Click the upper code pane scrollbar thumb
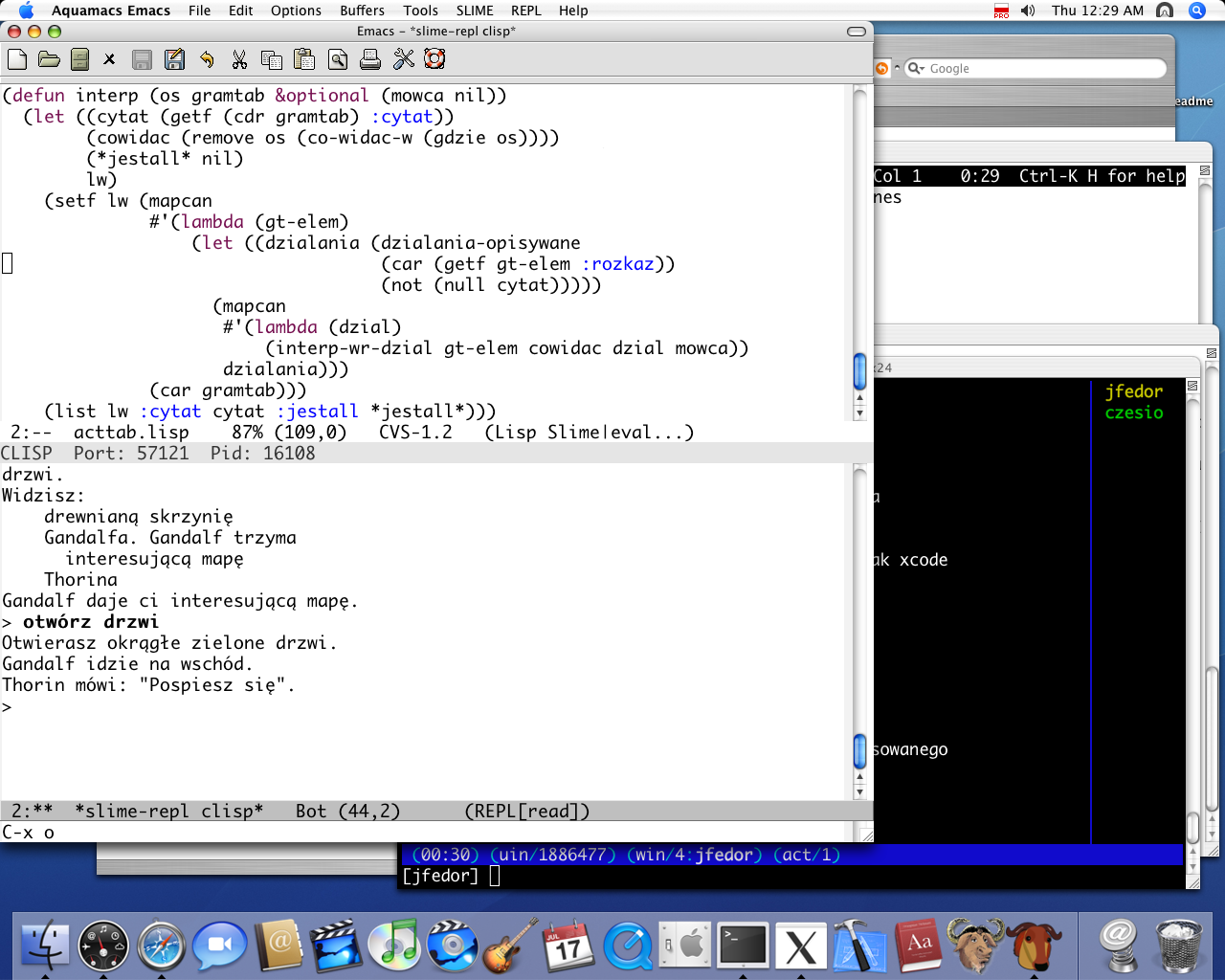1225x980 pixels. tap(859, 371)
